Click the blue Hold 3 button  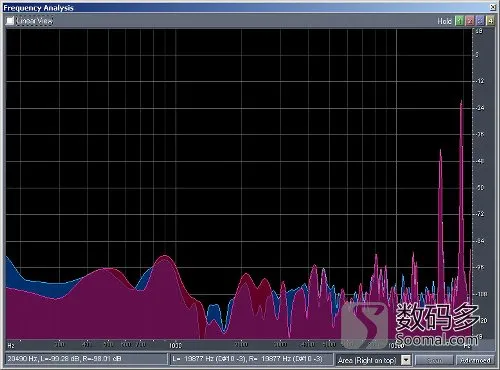click(x=480, y=21)
